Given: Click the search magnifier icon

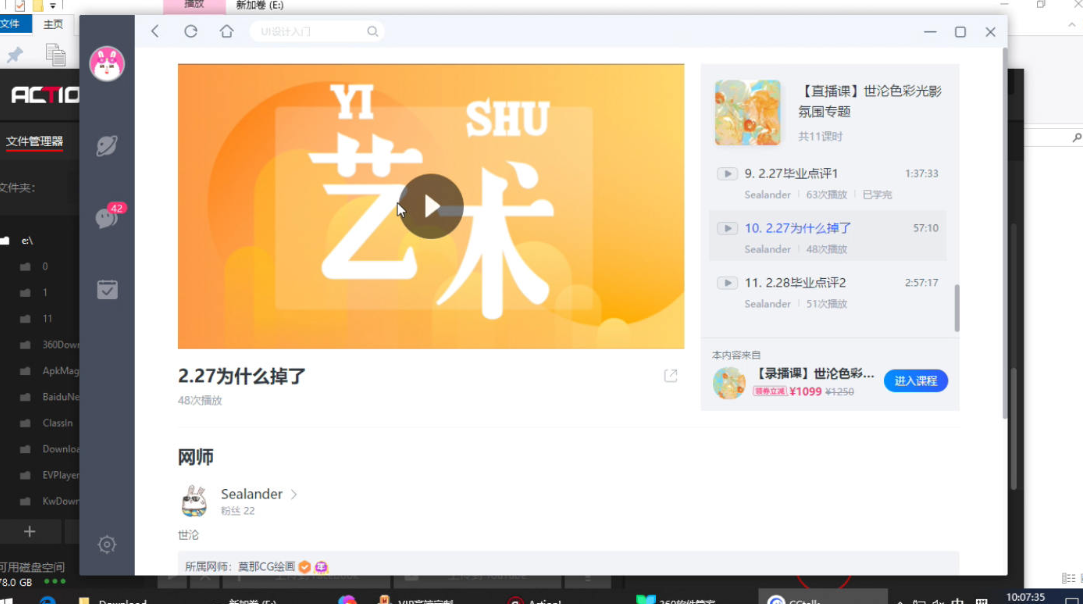Looking at the screenshot, I should (372, 31).
